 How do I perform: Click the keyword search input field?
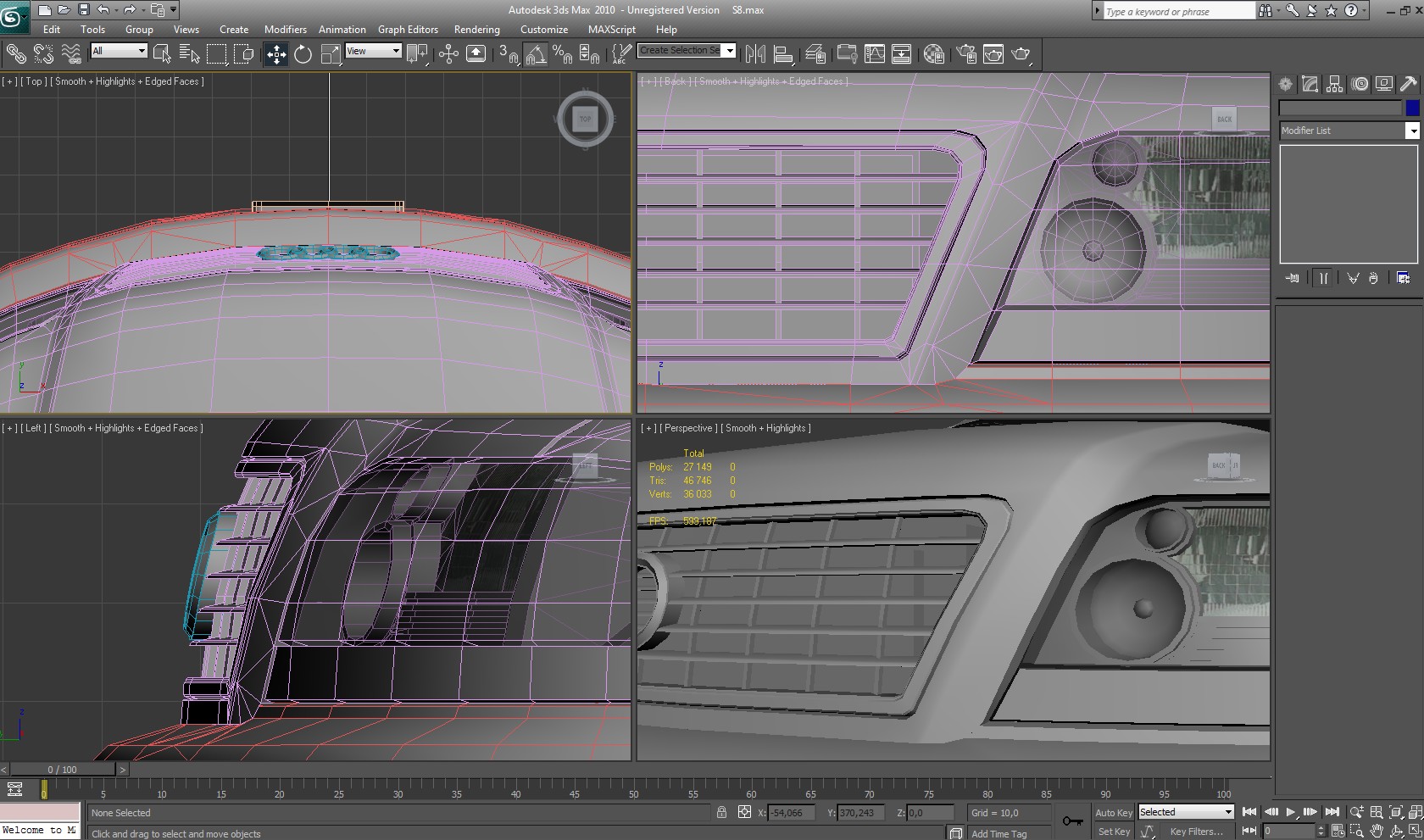pyautogui.click(x=1178, y=12)
